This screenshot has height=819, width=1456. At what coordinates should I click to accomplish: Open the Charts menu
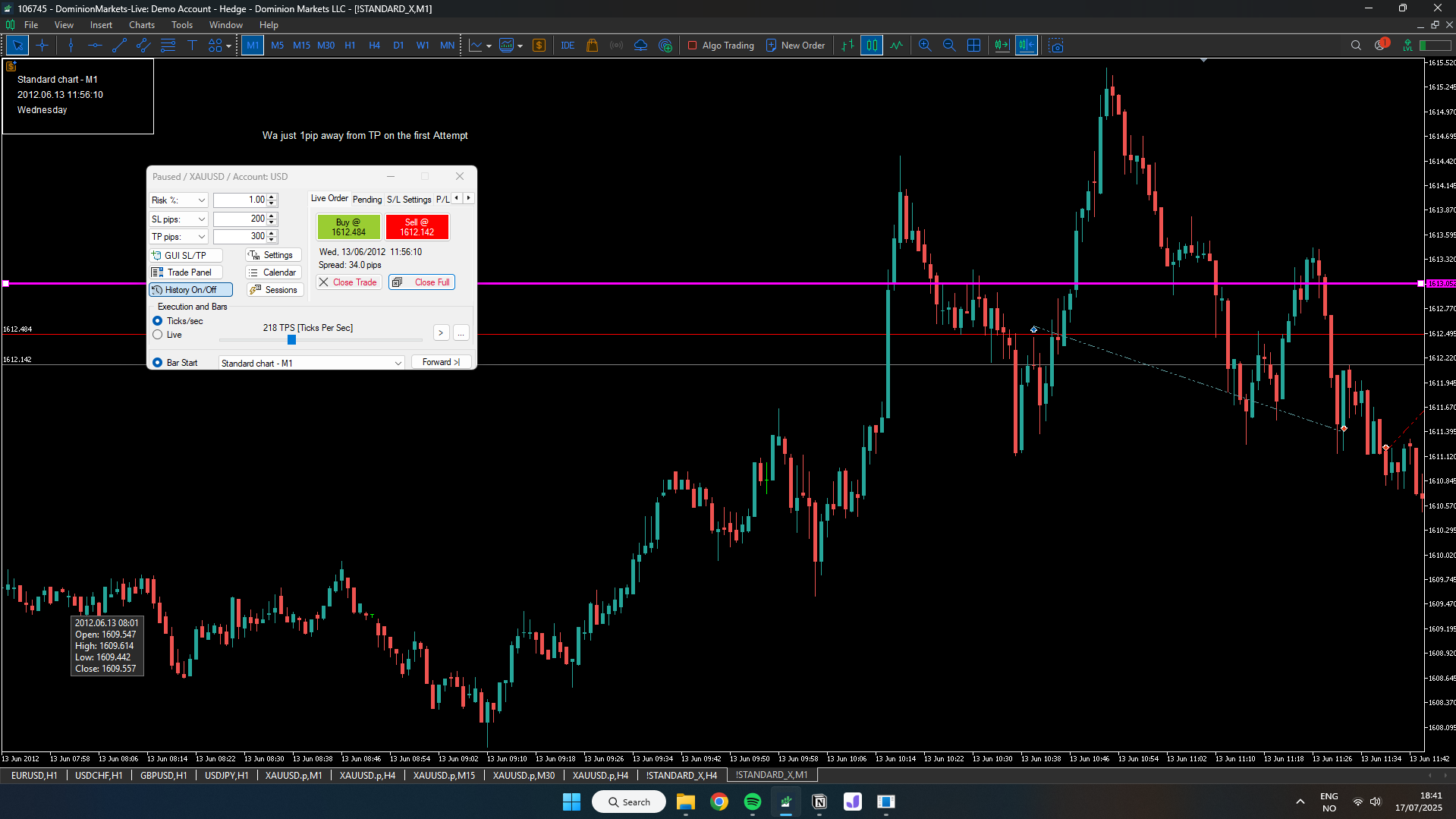point(141,25)
